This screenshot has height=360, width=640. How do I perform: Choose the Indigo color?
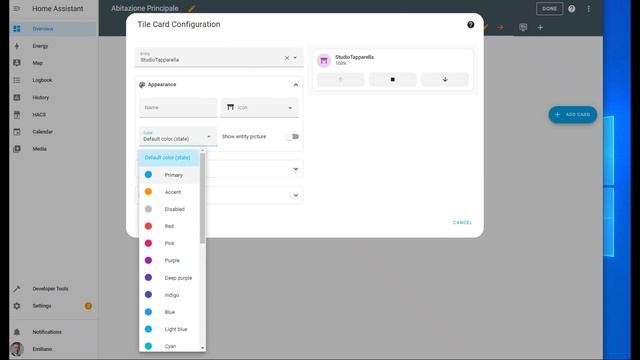click(x=169, y=295)
